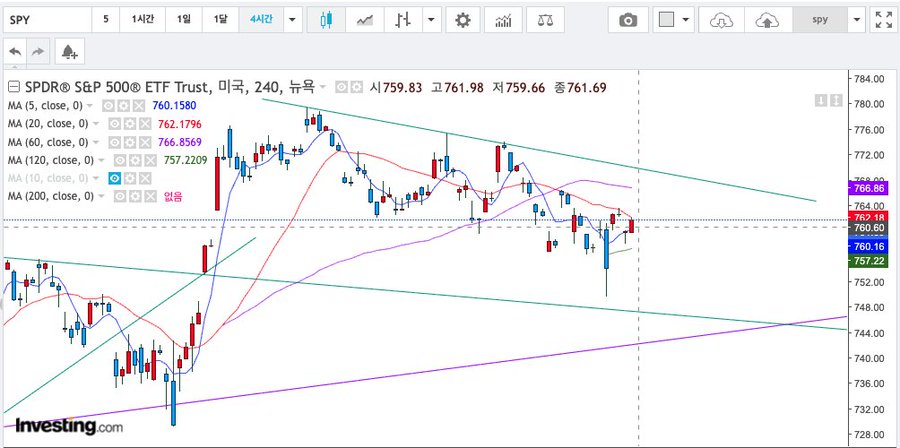Open chart settings gear in top toolbar
This screenshot has height=448, width=900.
[x=463, y=20]
